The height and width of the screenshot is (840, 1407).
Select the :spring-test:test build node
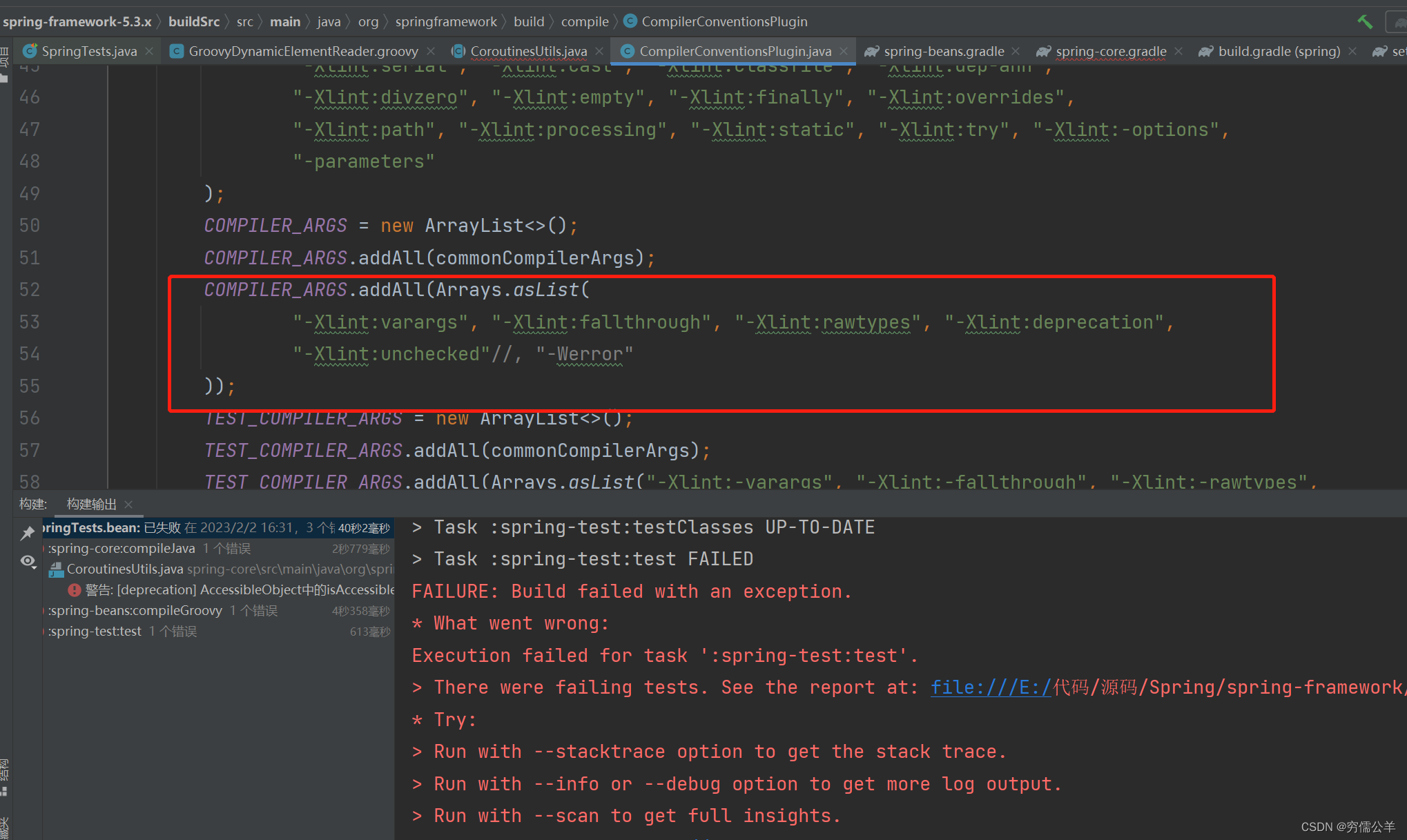pyautogui.click(x=95, y=632)
